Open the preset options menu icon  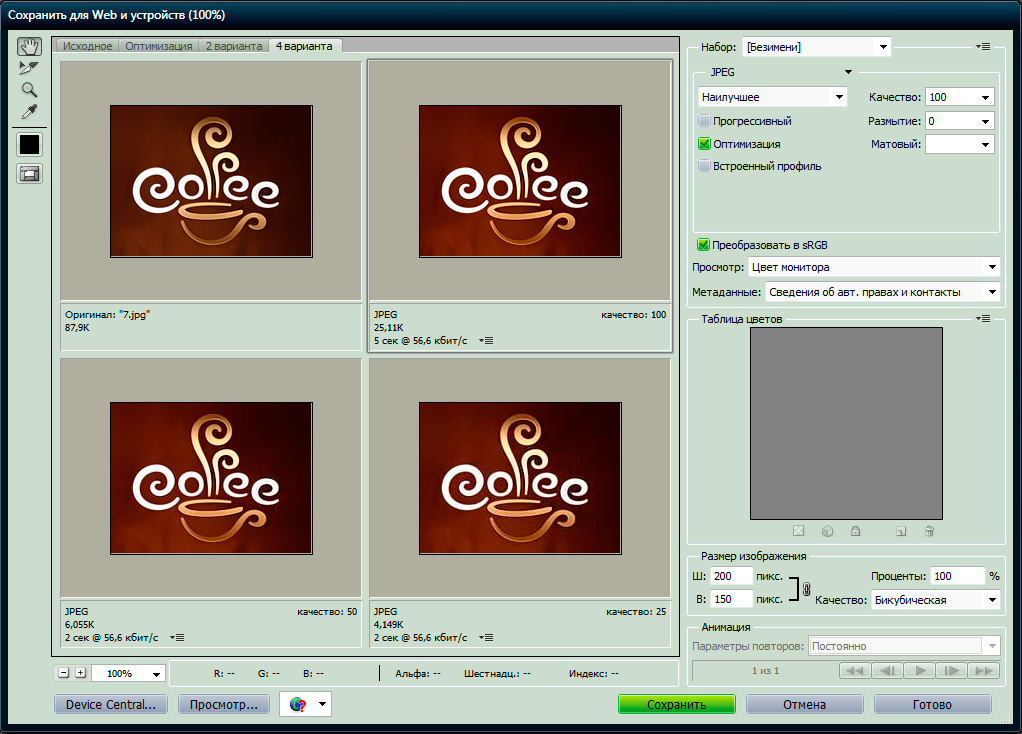984,47
